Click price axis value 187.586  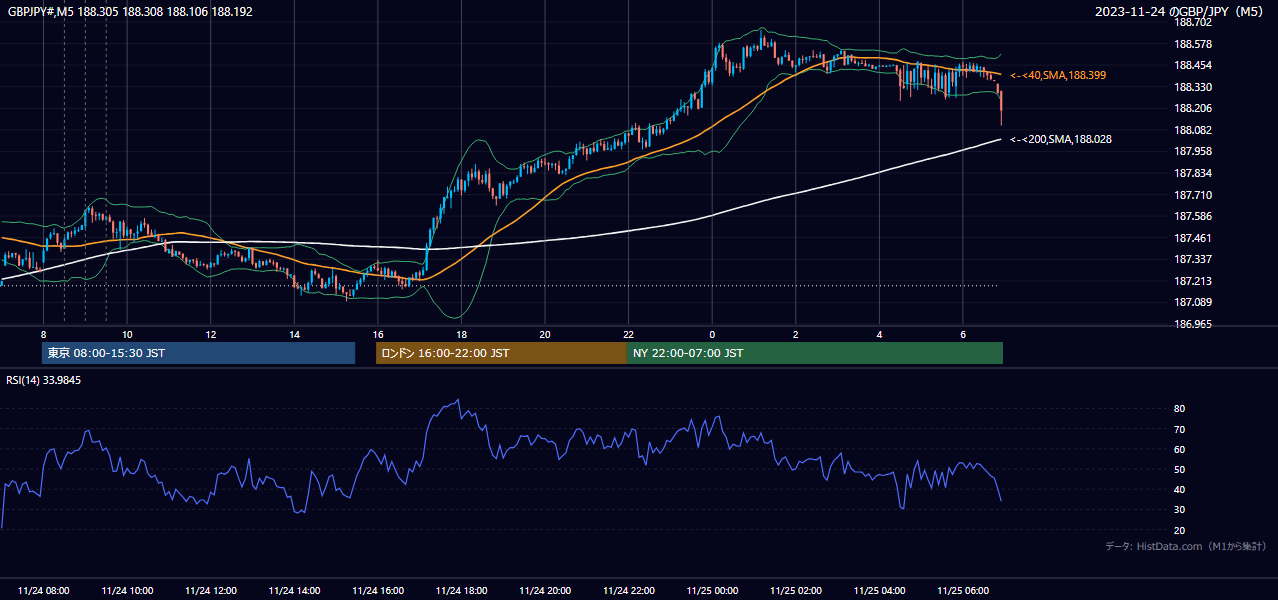tap(1193, 216)
